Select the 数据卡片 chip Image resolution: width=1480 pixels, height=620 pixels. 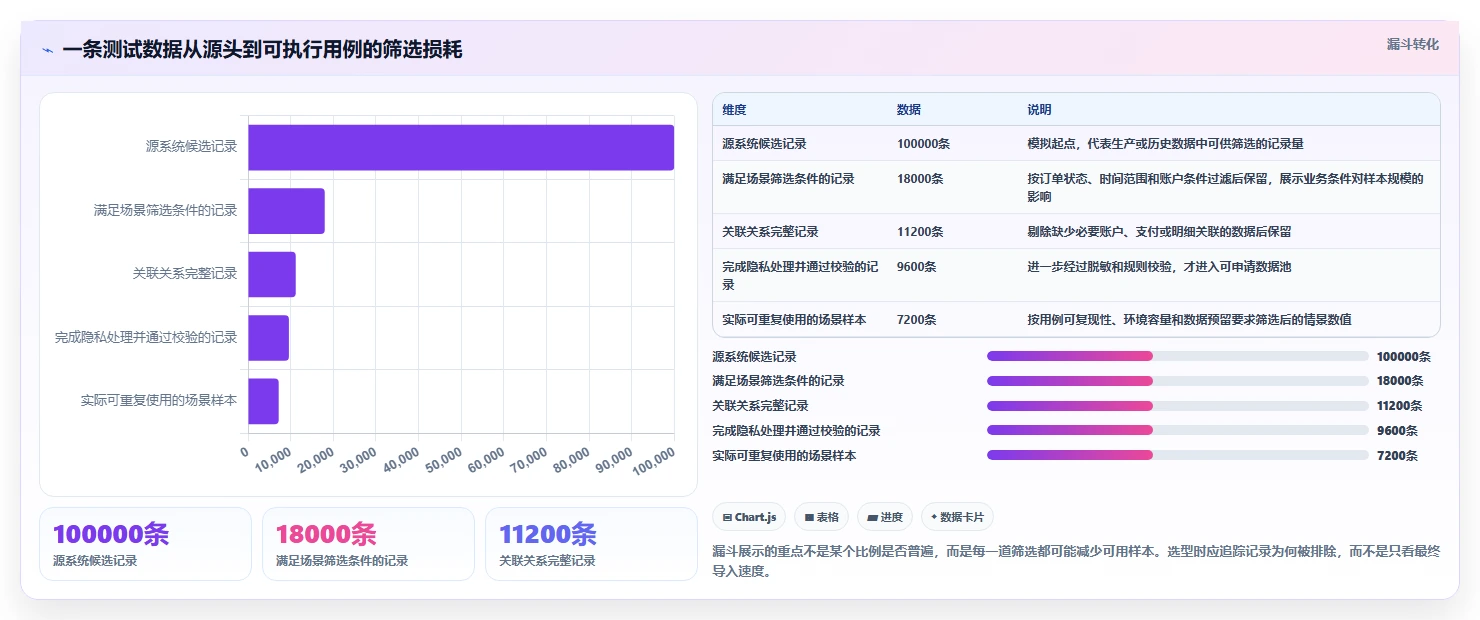point(957,517)
